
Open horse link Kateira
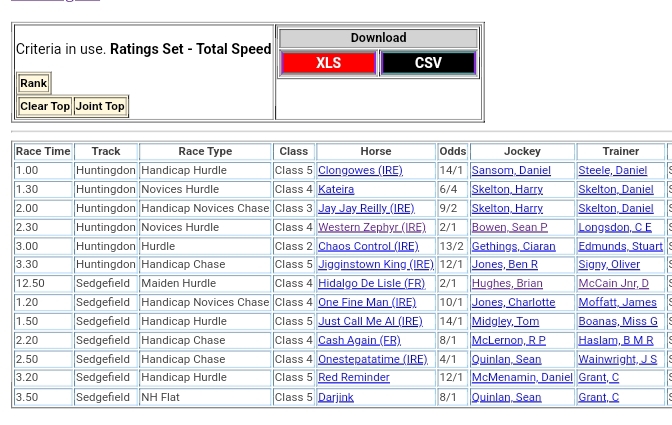pos(335,189)
